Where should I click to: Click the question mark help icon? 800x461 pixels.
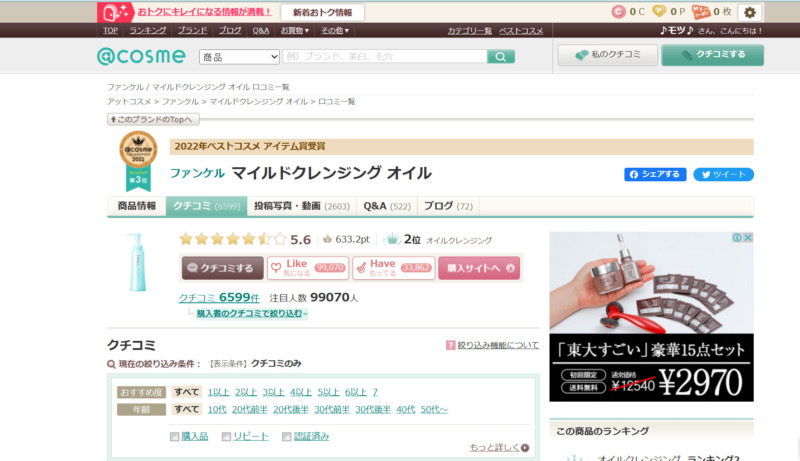(x=451, y=345)
